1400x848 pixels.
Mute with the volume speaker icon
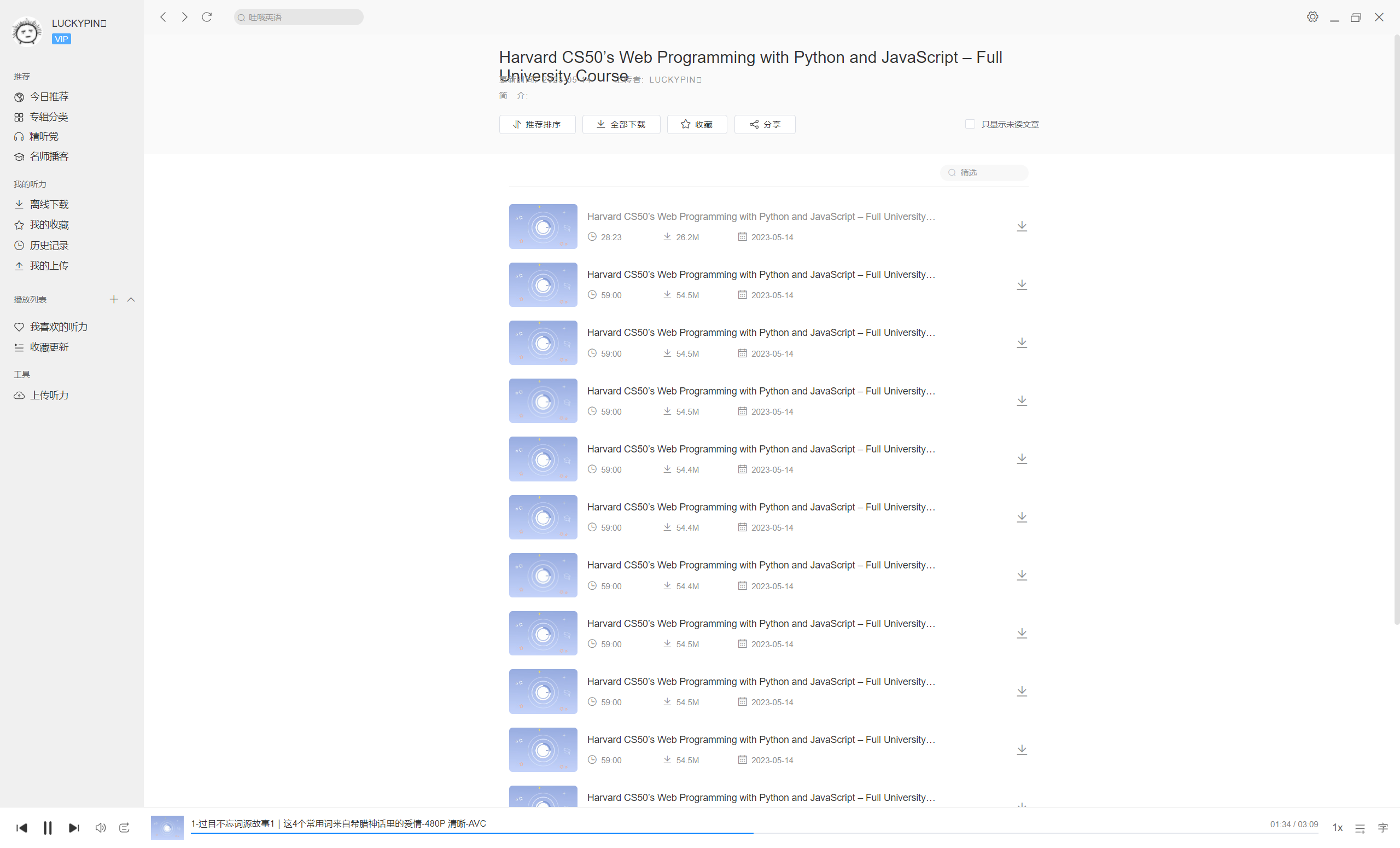click(101, 828)
